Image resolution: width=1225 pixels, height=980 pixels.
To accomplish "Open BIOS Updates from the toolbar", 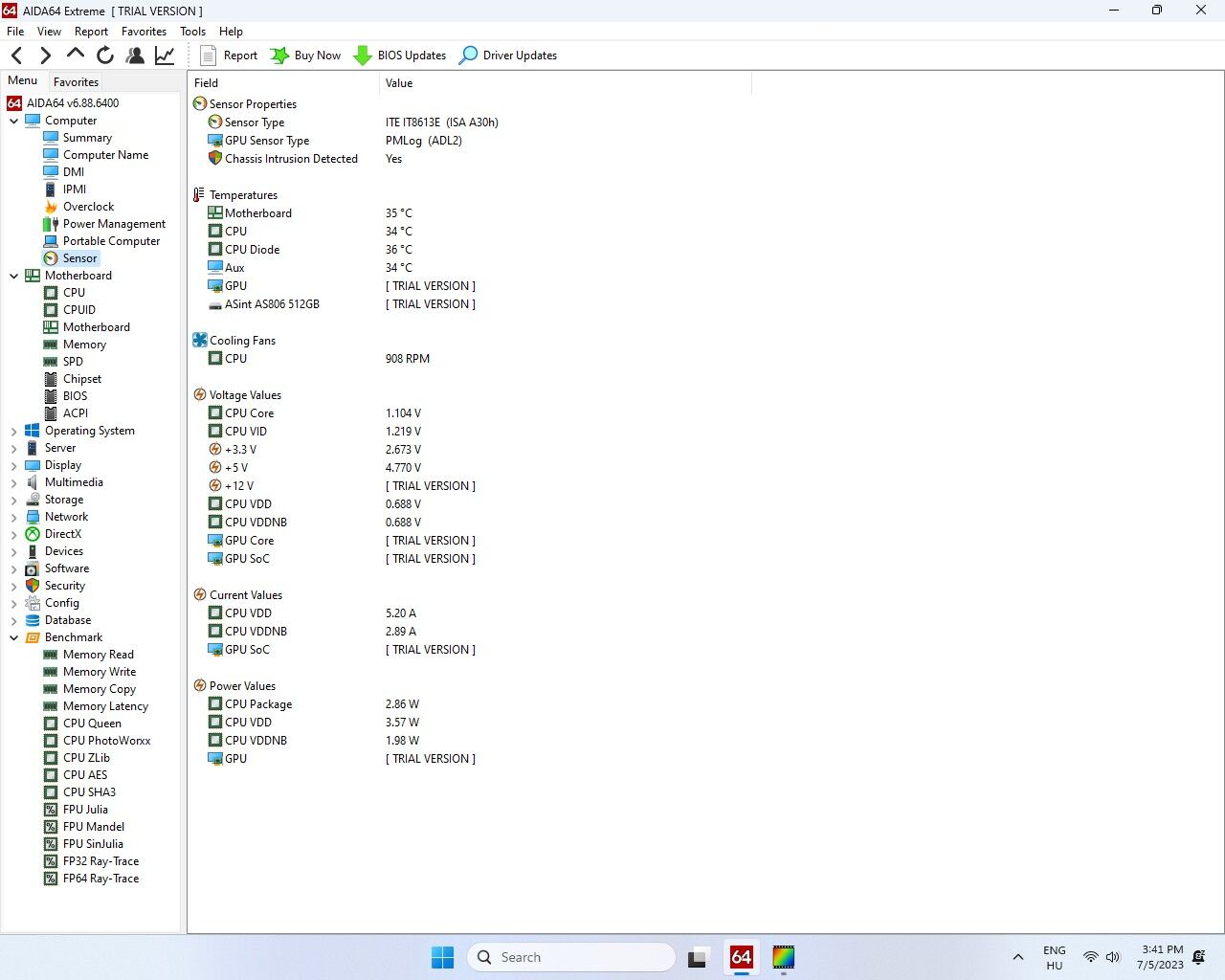I will click(x=400, y=56).
